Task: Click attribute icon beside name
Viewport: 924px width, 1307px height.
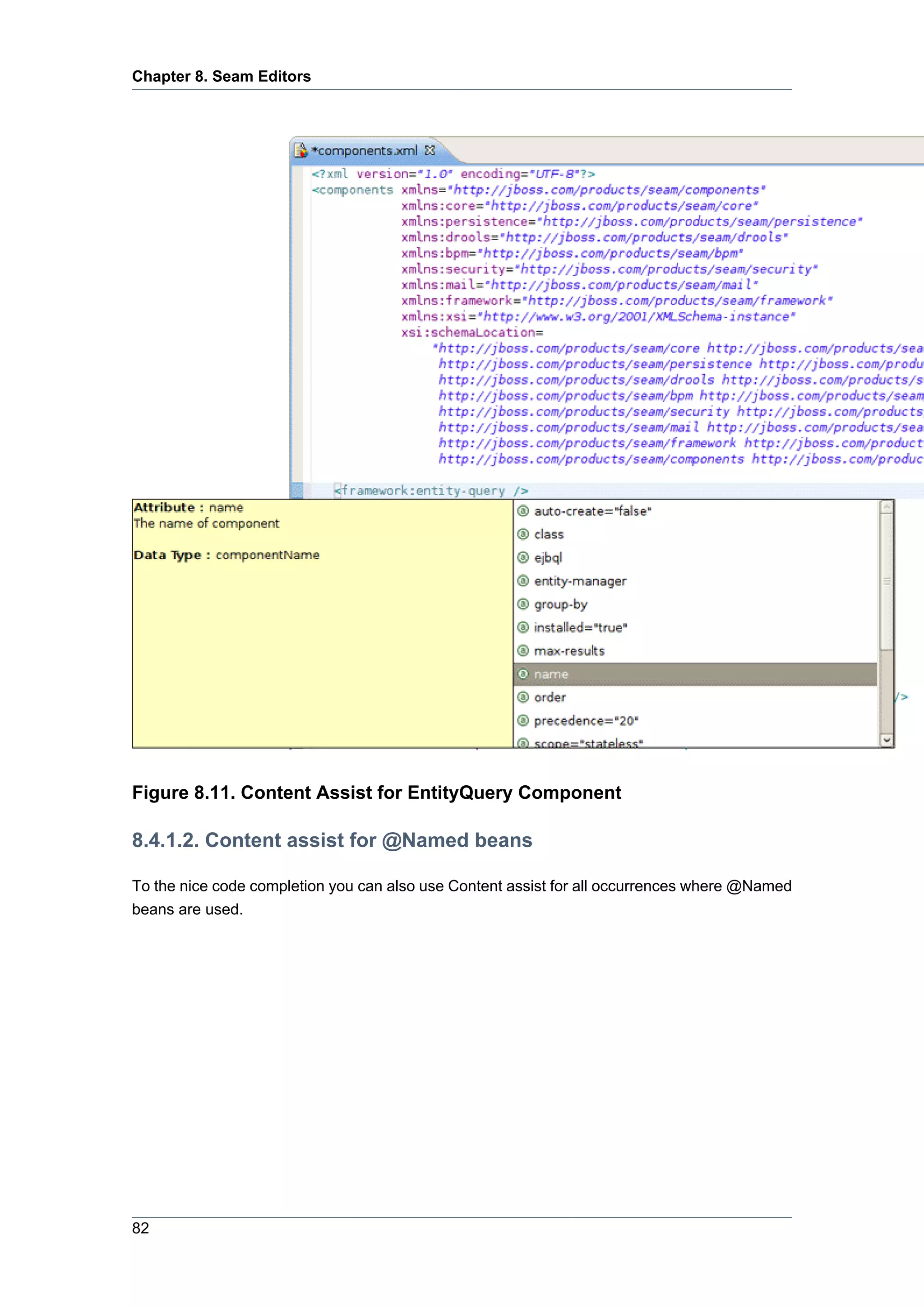Action: [523, 674]
